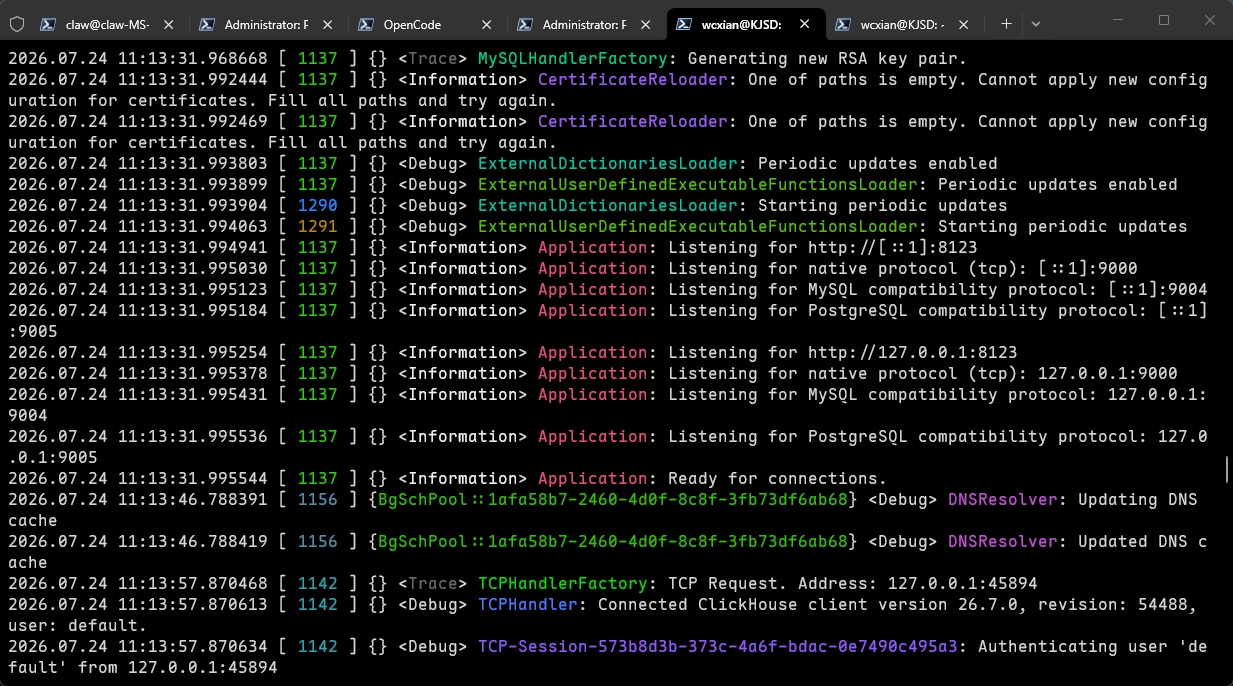The height and width of the screenshot is (686, 1233).
Task: Click the address "http://127.0.0.1:8123"
Action: click(912, 353)
